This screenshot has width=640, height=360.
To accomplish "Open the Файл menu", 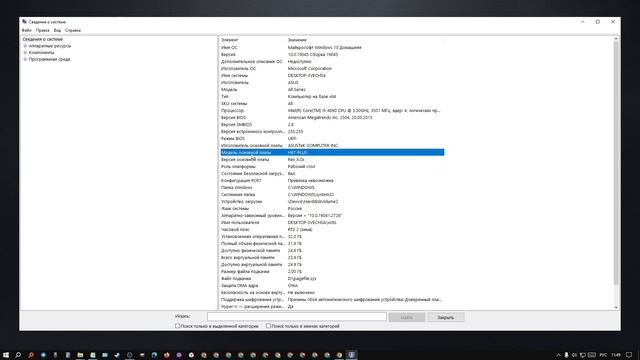I will 27,30.
